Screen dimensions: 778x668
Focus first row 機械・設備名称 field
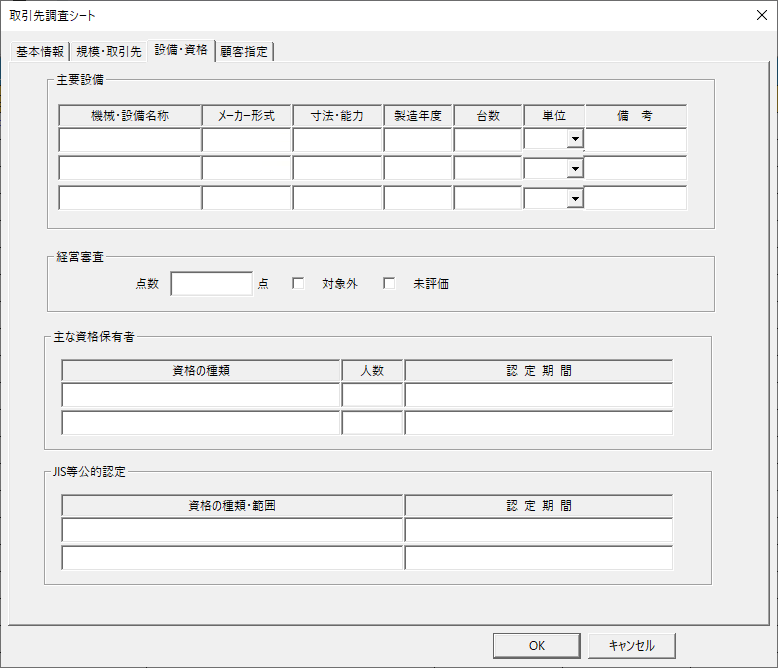[130, 140]
